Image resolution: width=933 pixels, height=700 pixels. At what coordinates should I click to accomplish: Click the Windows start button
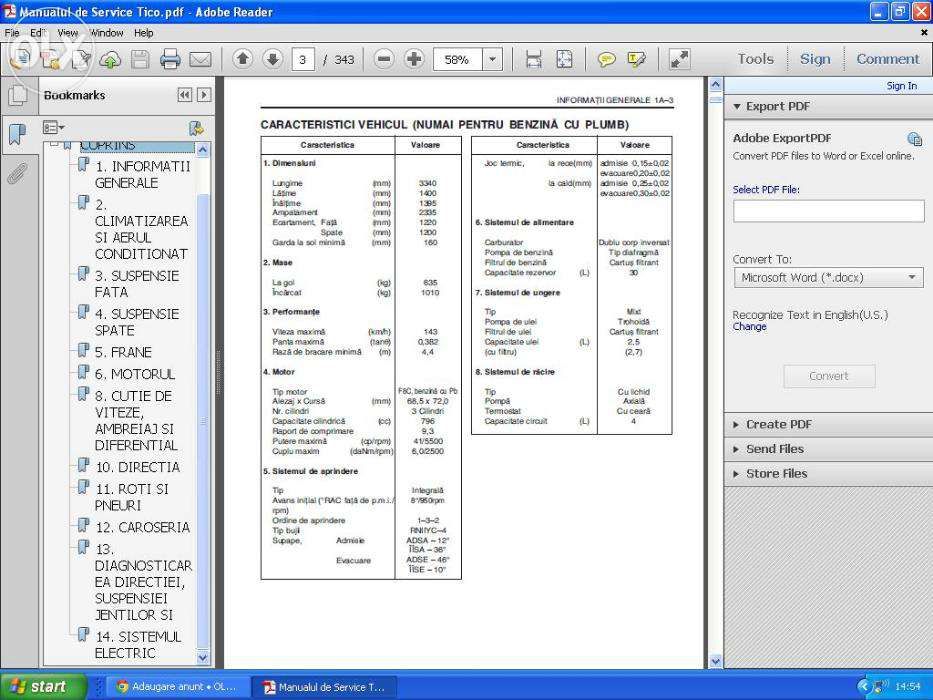[x=43, y=686]
